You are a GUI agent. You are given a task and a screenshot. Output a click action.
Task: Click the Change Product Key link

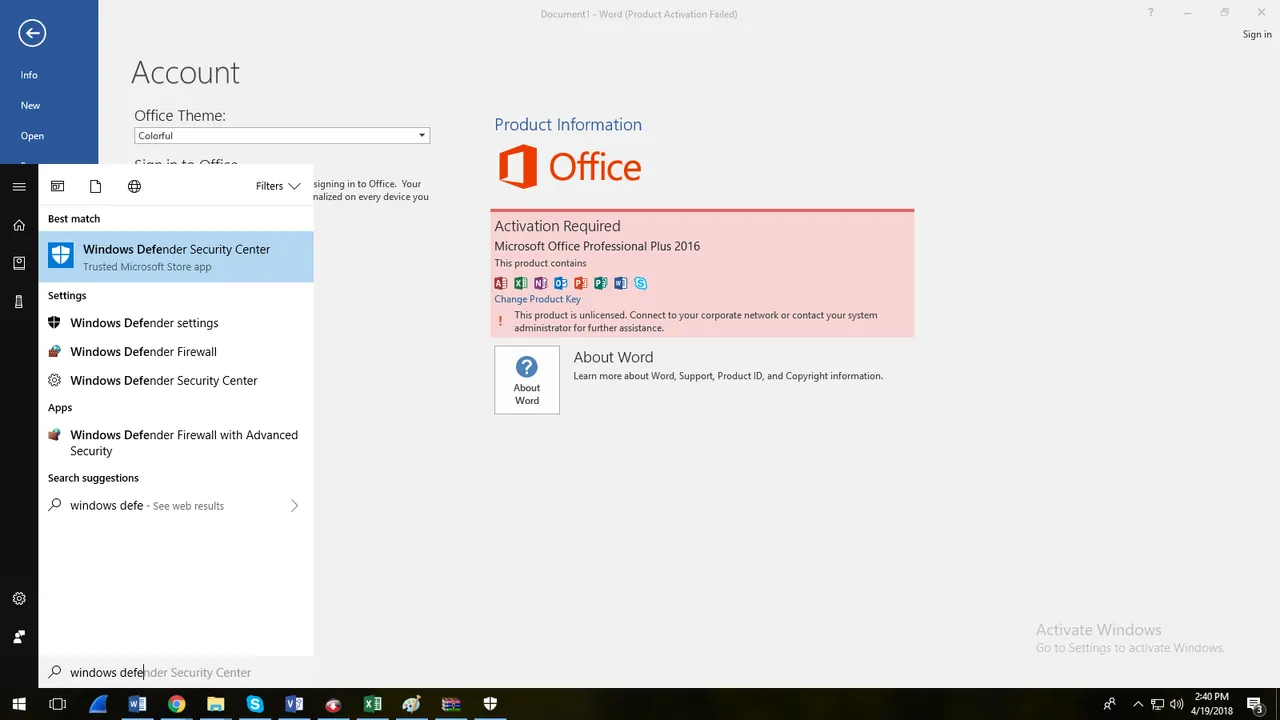point(537,299)
